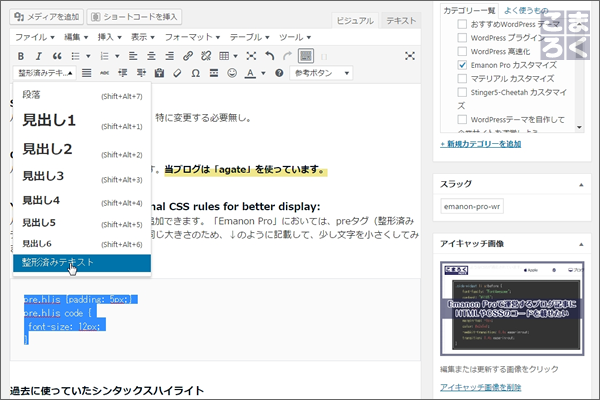The image size is (600, 400).
Task: Toggle the toolbar kitchen sink
Action: (306, 56)
